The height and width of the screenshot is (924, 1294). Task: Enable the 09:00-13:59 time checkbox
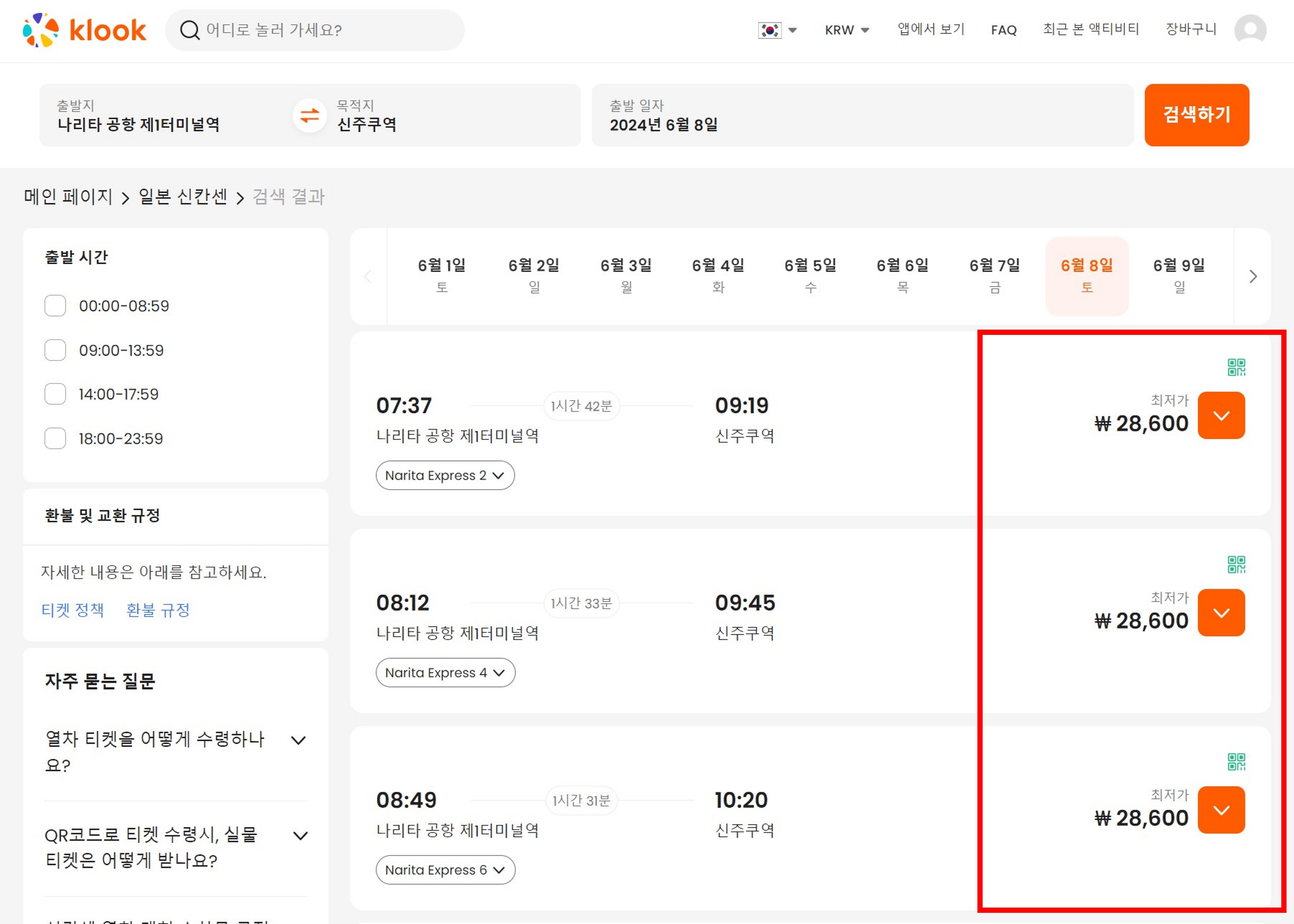[x=55, y=350]
